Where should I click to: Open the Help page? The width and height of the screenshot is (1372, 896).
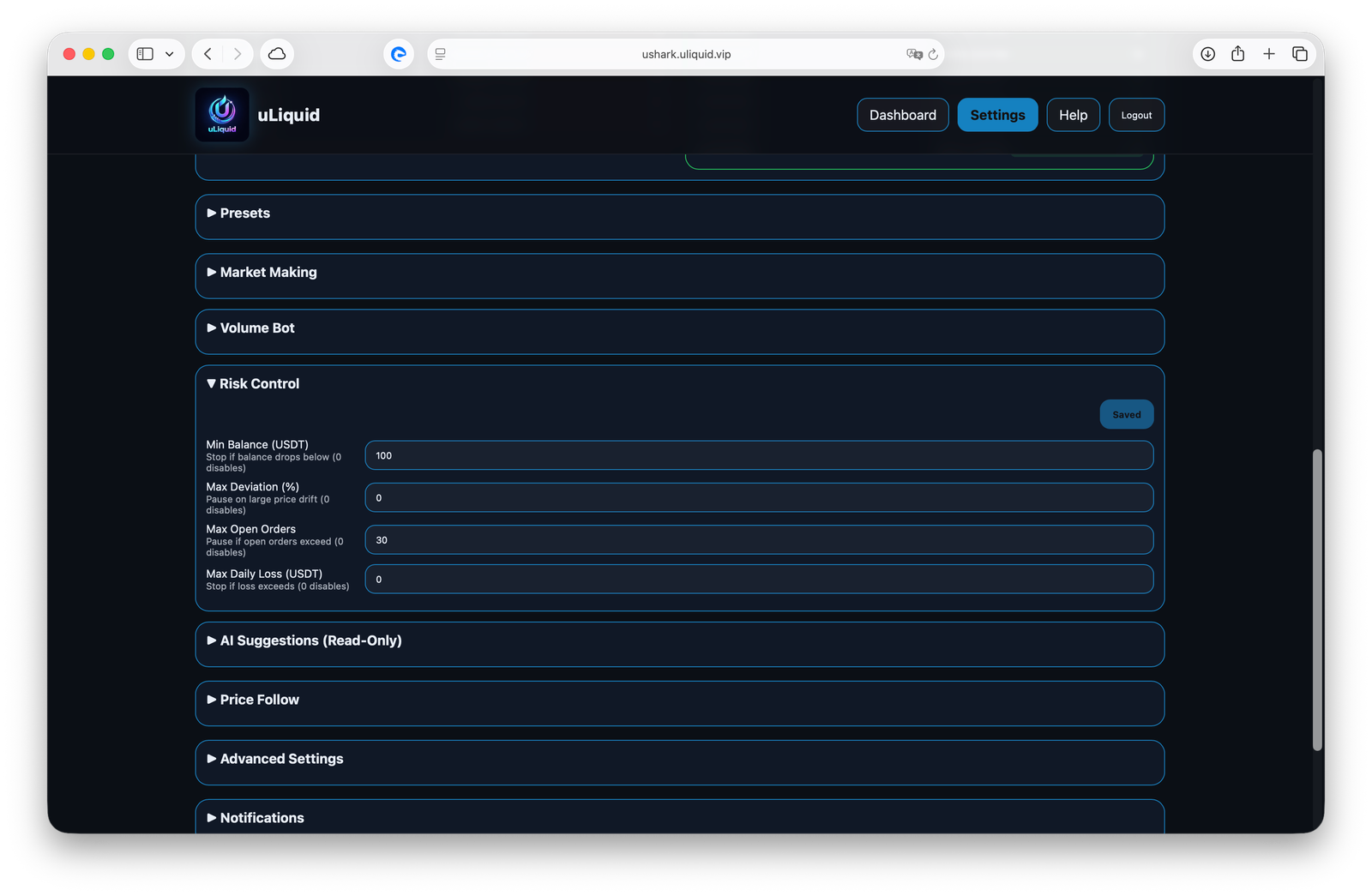tap(1073, 114)
